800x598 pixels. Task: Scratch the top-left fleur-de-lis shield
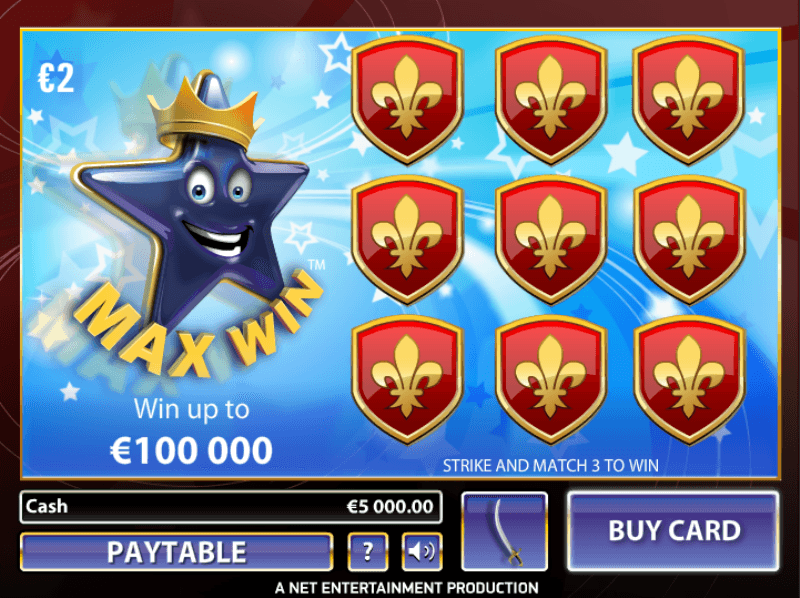(407, 100)
